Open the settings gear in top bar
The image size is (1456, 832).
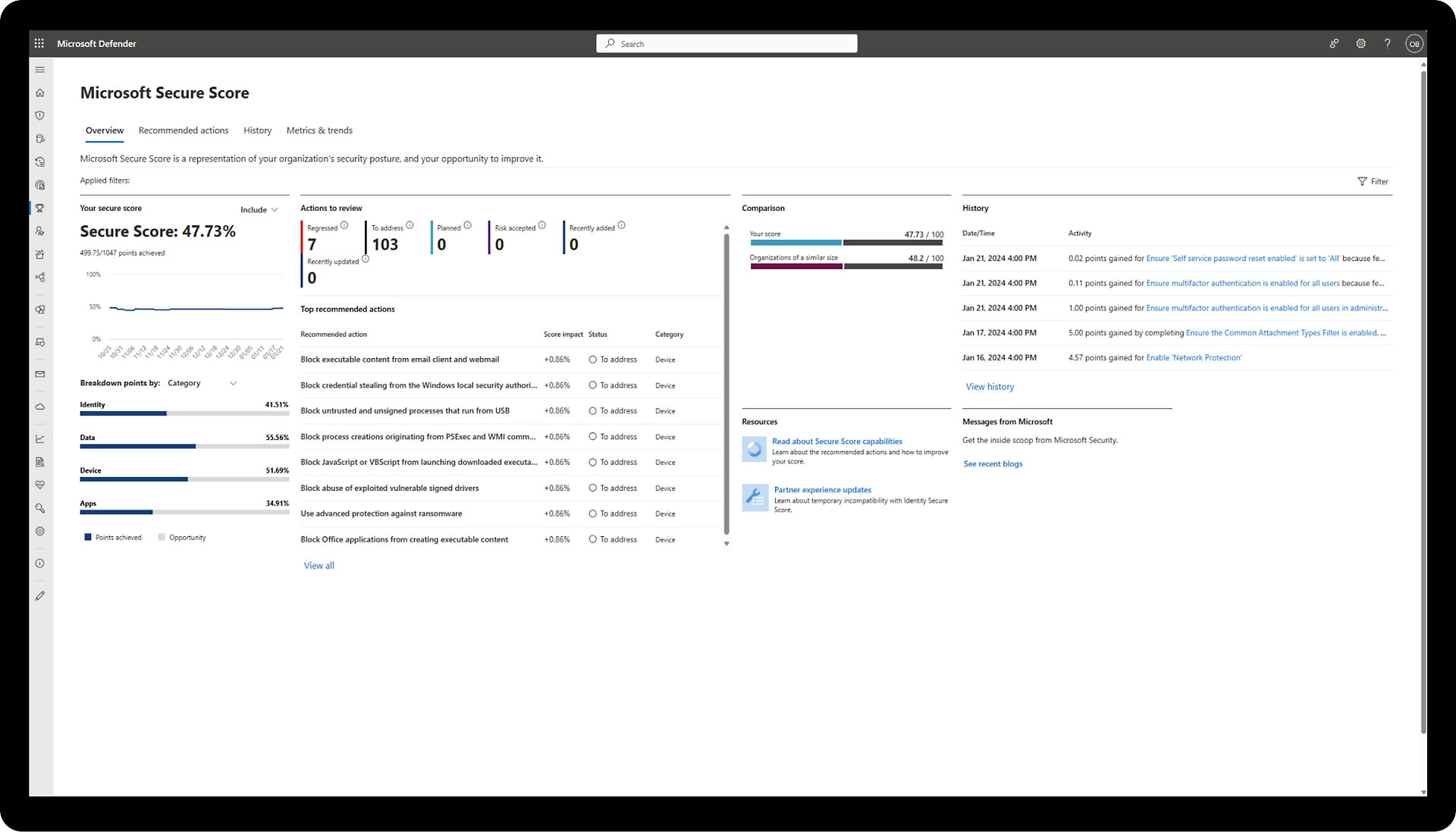tap(1360, 43)
